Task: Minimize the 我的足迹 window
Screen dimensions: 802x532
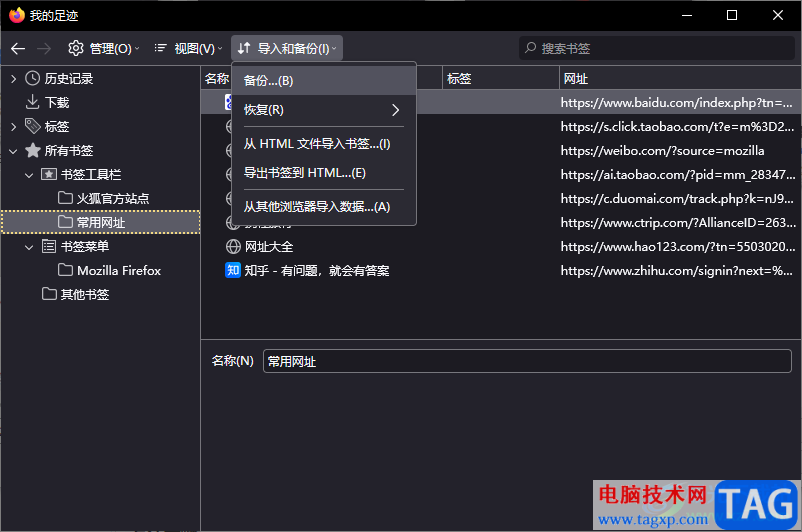Action: (x=687, y=15)
